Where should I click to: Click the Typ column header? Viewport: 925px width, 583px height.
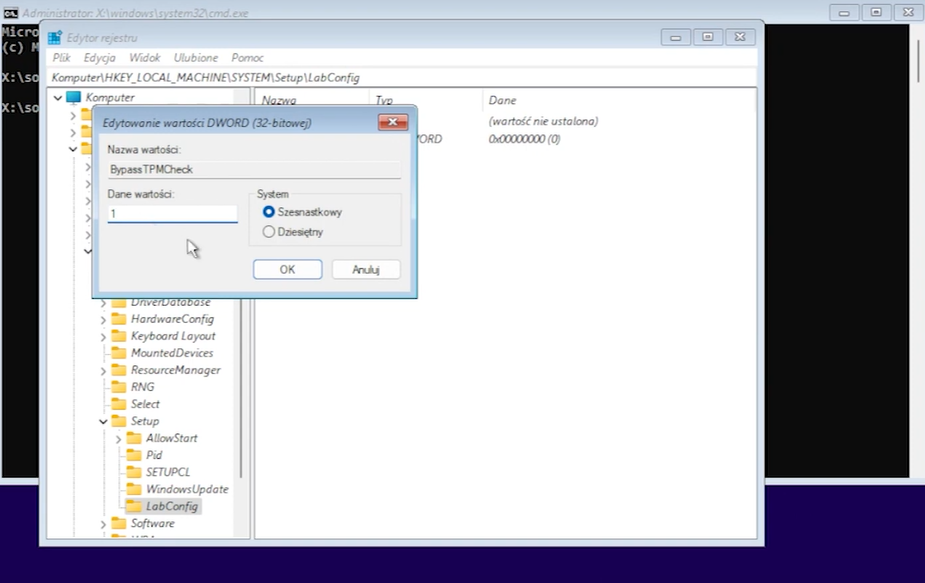[x=426, y=100]
